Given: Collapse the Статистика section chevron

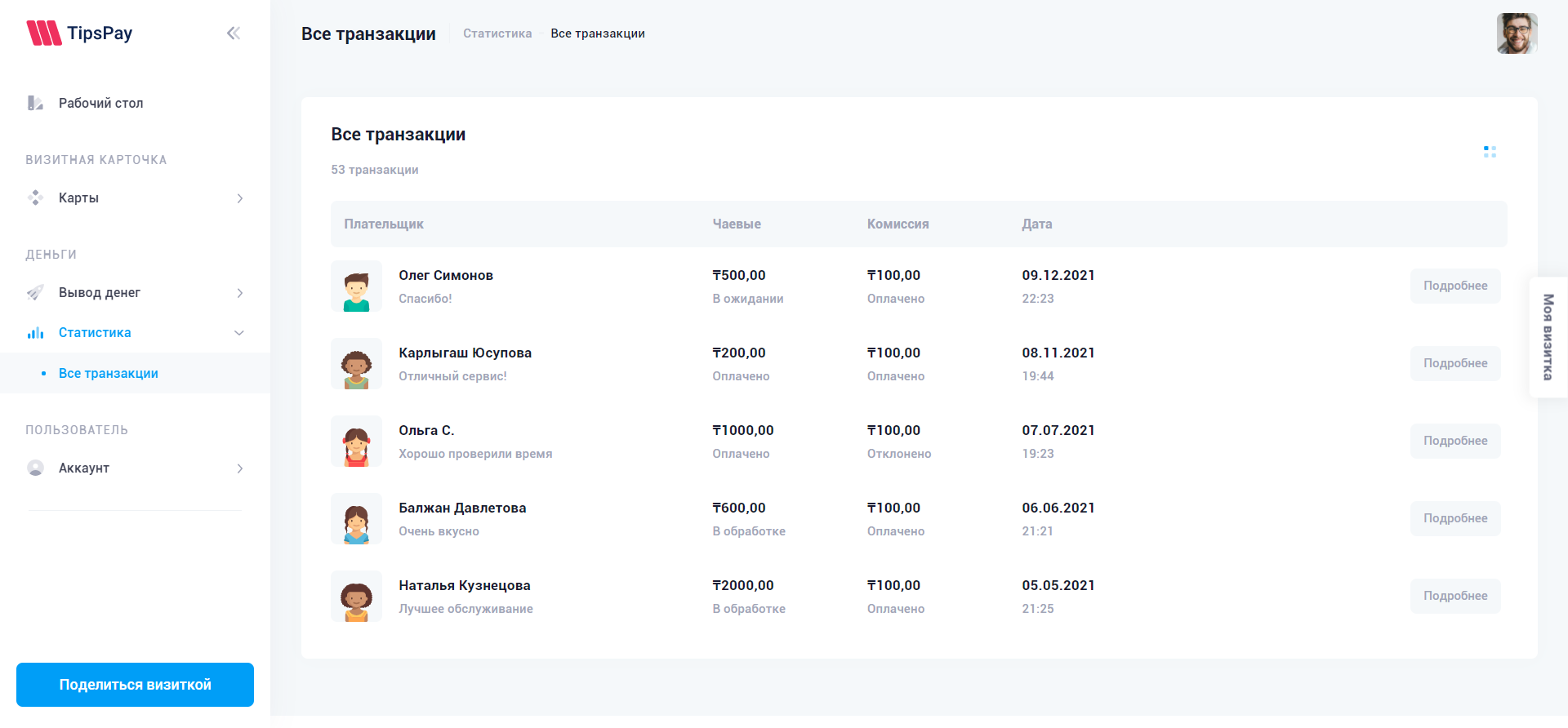Looking at the screenshot, I should (x=239, y=333).
